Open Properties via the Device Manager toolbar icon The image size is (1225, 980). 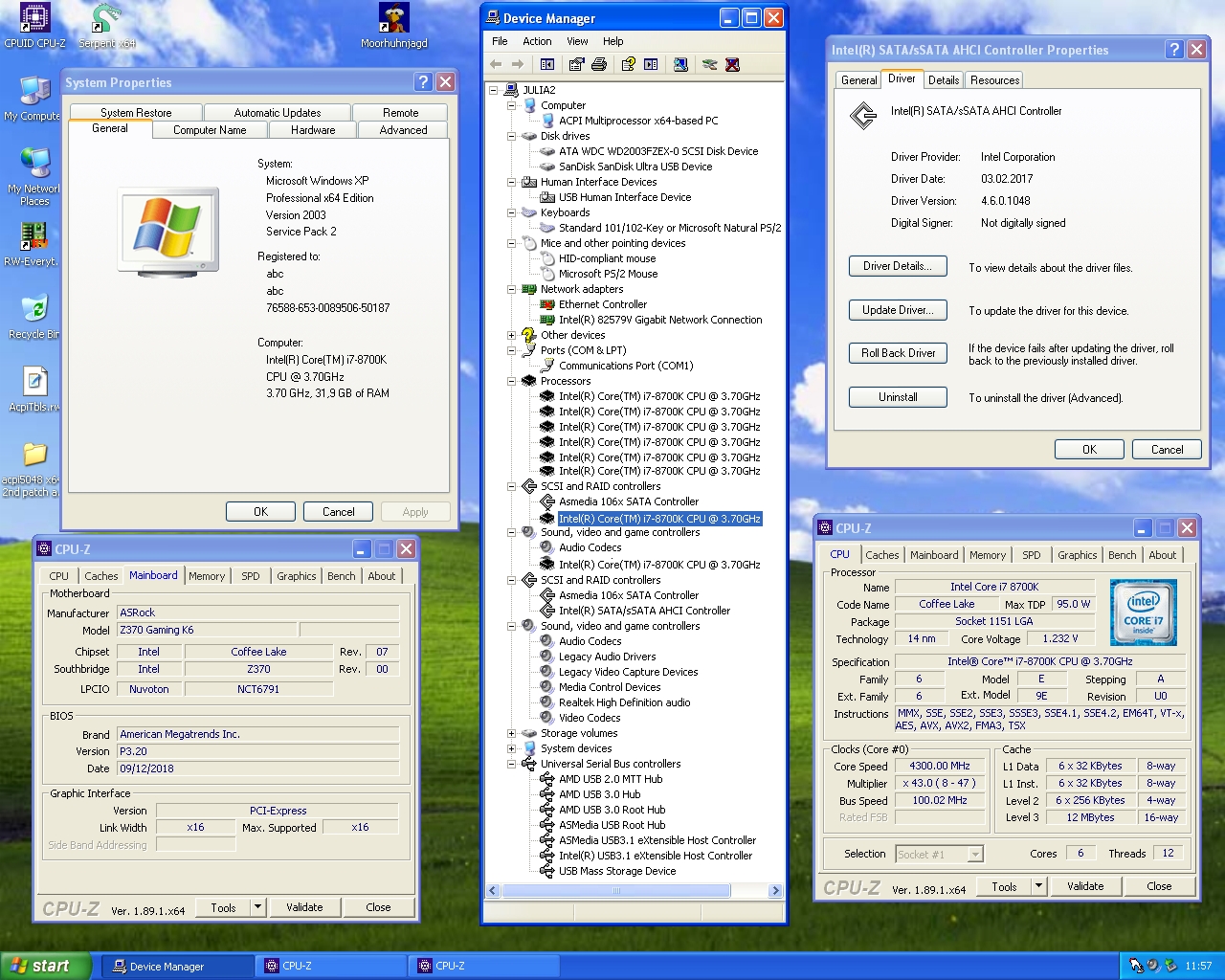pyautogui.click(x=576, y=64)
